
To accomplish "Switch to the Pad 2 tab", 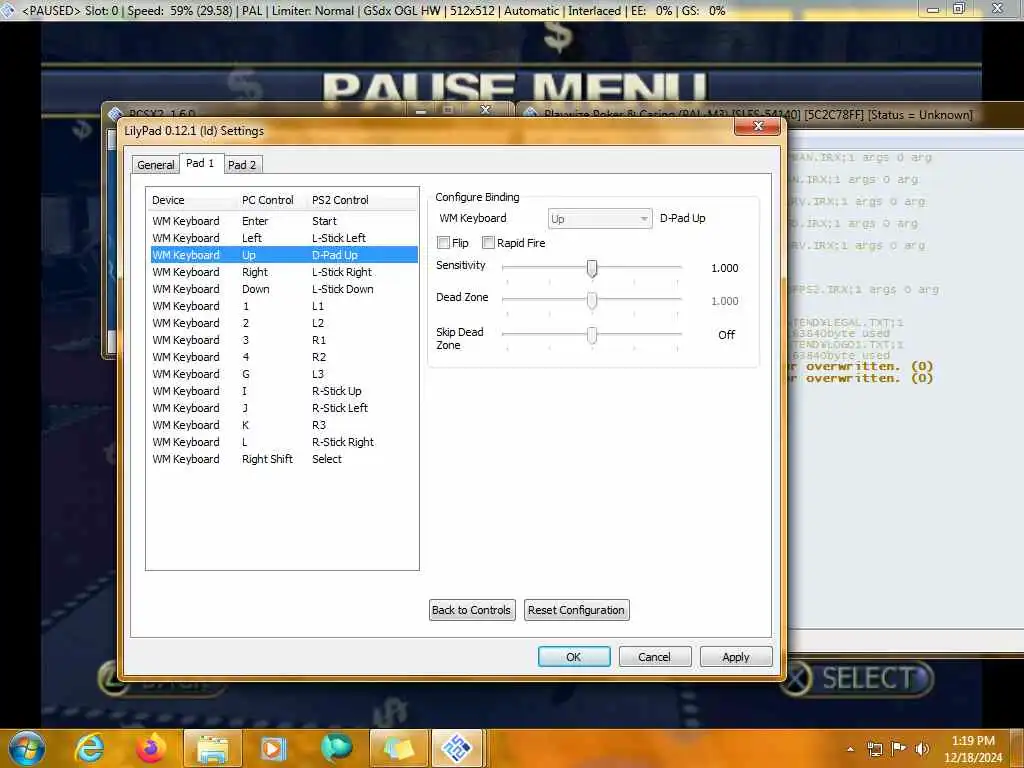I will [x=242, y=165].
